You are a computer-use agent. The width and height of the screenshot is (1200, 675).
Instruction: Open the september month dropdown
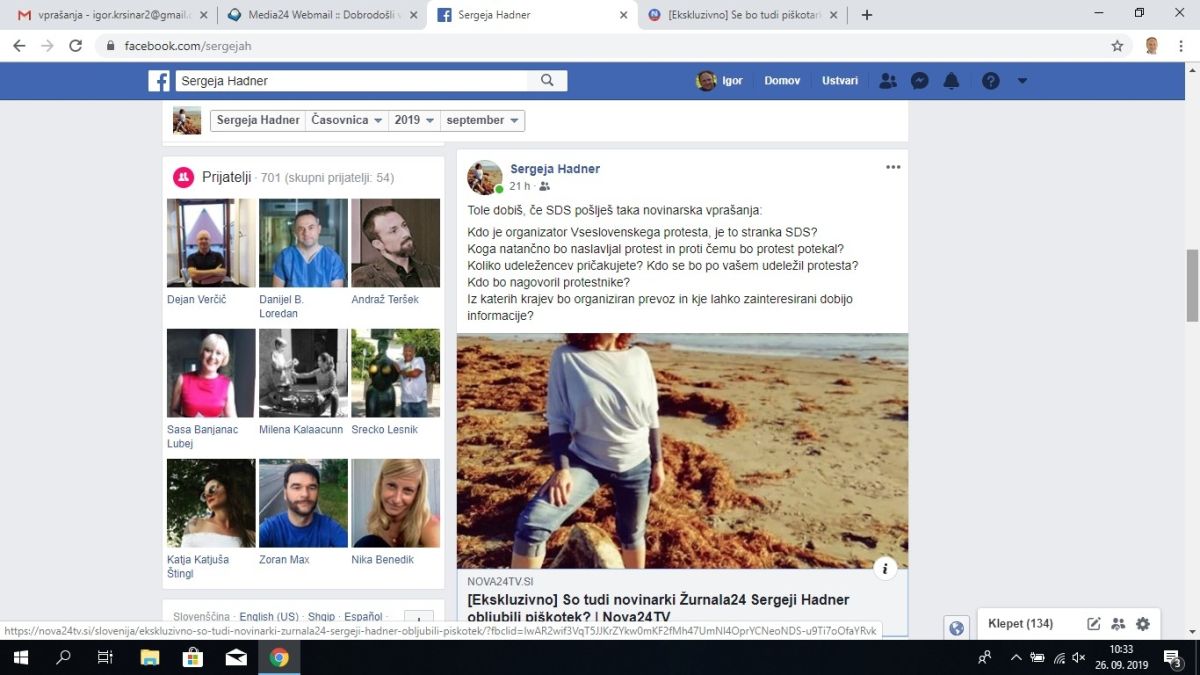(x=483, y=120)
